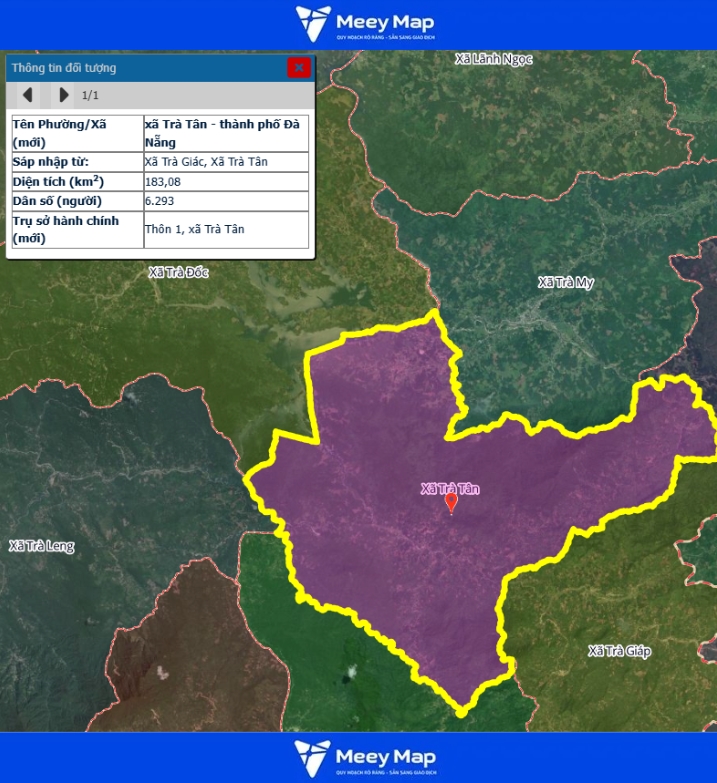Viewport: 717px width, 783px height.
Task: Go to the previous object record
Action: point(28,95)
